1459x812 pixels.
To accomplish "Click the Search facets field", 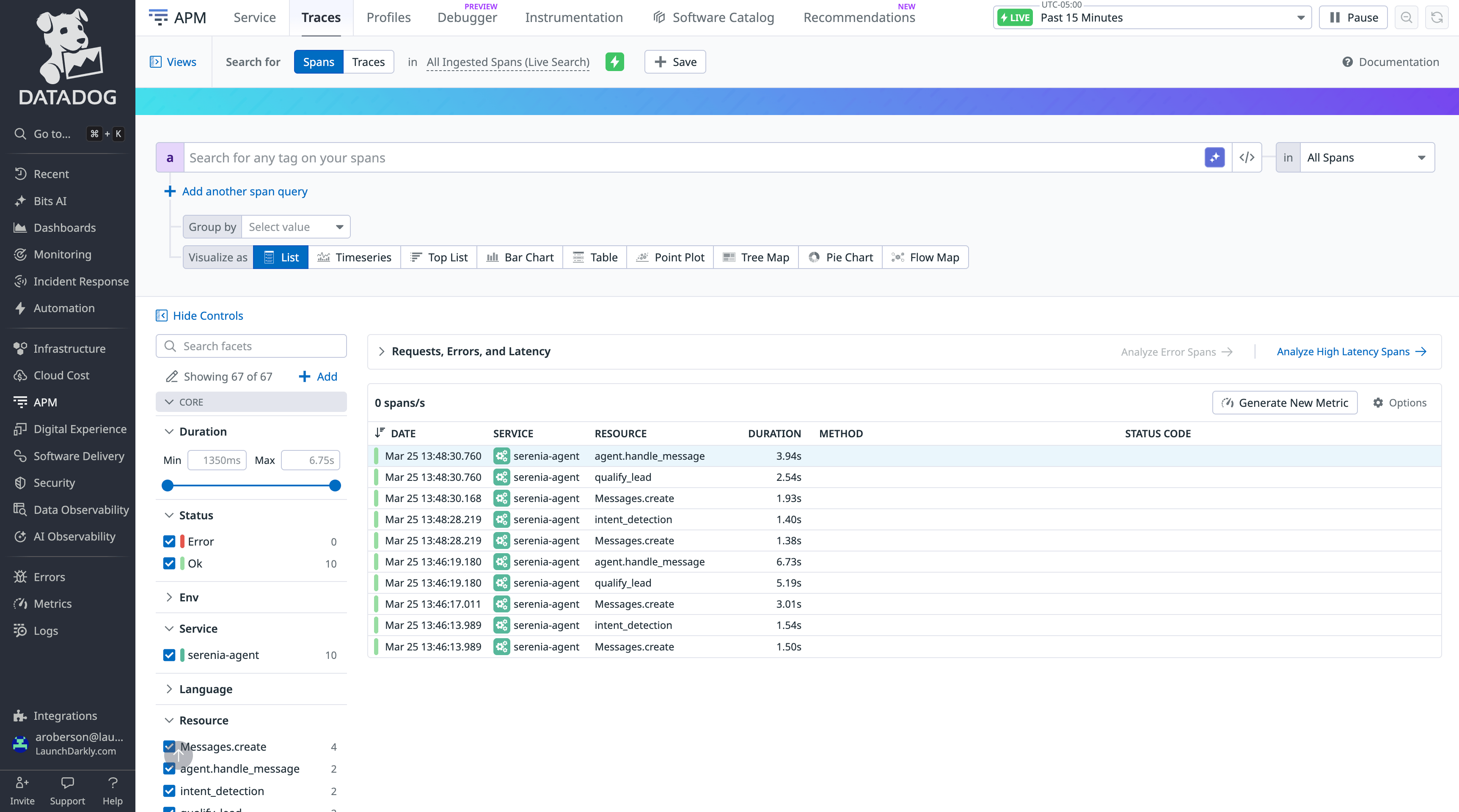I will (251, 346).
